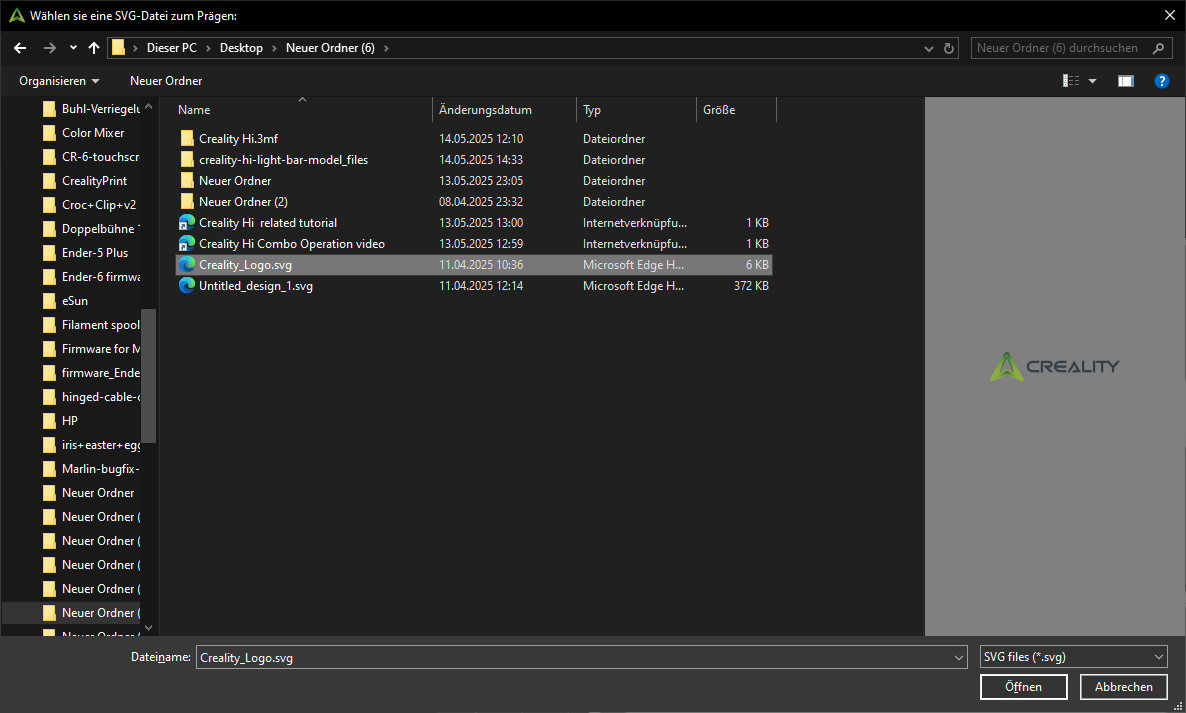Viewport: 1186px width, 713px height.
Task: Select 'Marlin-bugfix-' sidebar folder
Action: click(92, 469)
